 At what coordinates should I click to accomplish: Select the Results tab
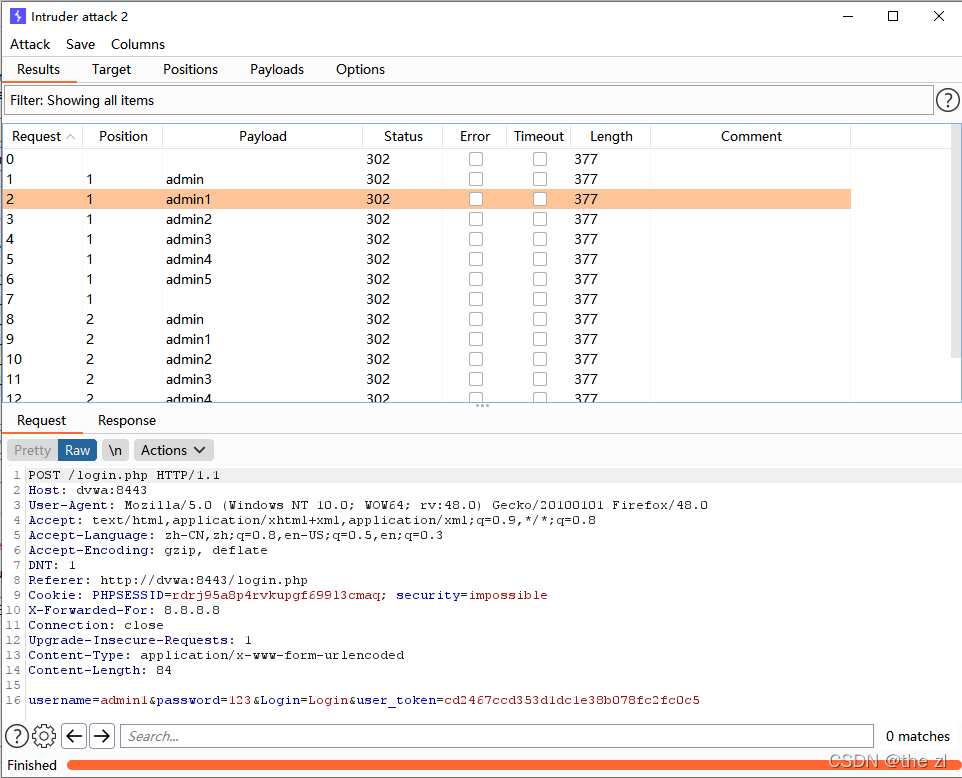(x=38, y=69)
